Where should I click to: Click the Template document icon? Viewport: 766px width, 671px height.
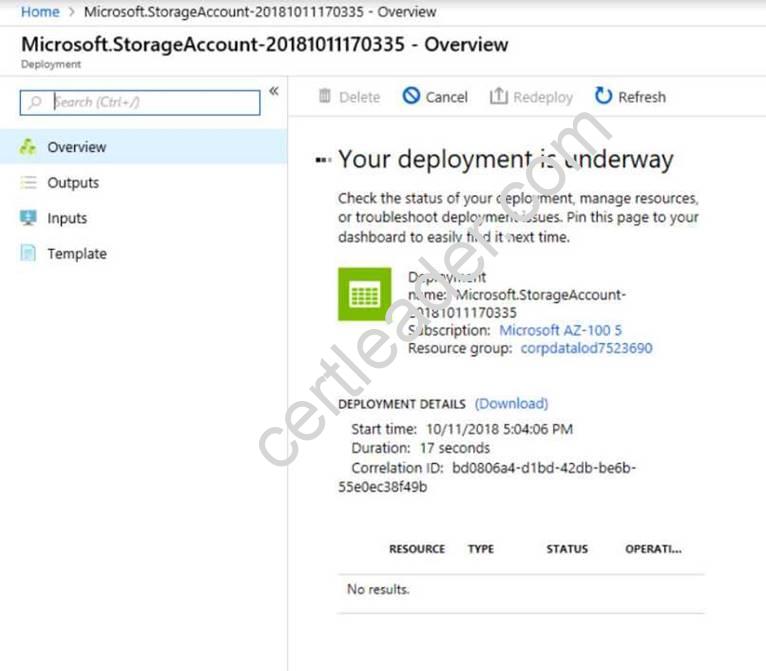(x=28, y=253)
